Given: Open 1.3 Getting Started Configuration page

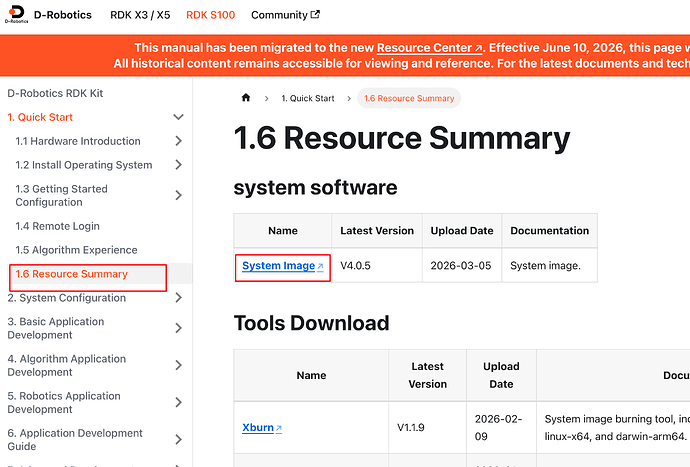Looking at the screenshot, I should 61,195.
